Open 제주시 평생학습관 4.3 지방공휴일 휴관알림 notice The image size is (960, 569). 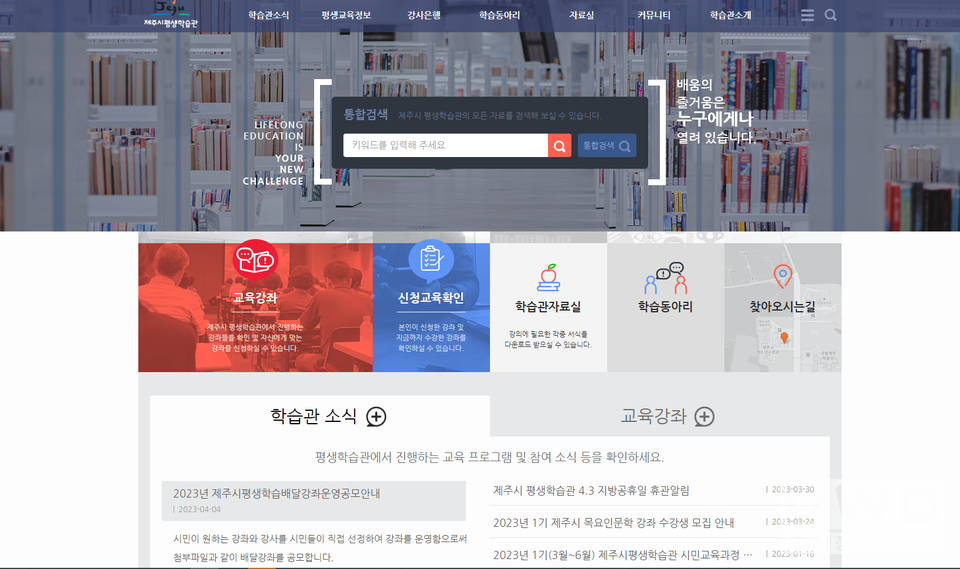pyautogui.click(x=591, y=491)
